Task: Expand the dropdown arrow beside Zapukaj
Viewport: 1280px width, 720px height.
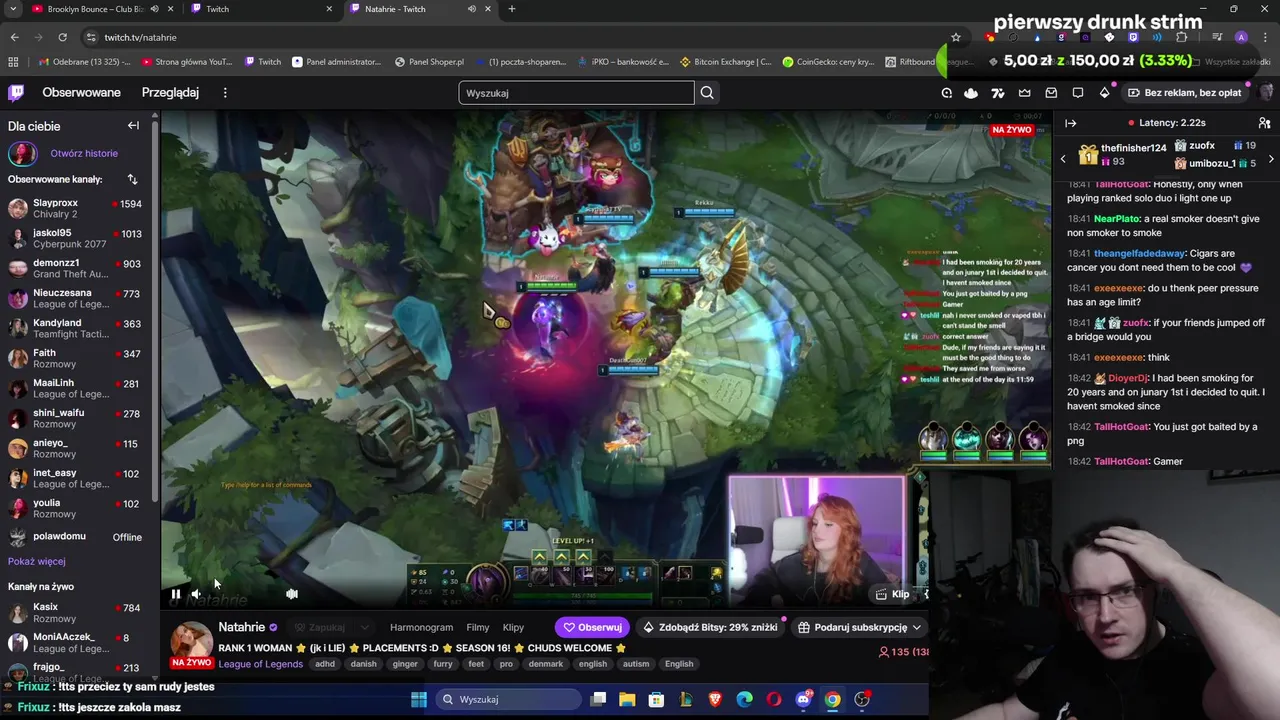Action: (x=364, y=627)
